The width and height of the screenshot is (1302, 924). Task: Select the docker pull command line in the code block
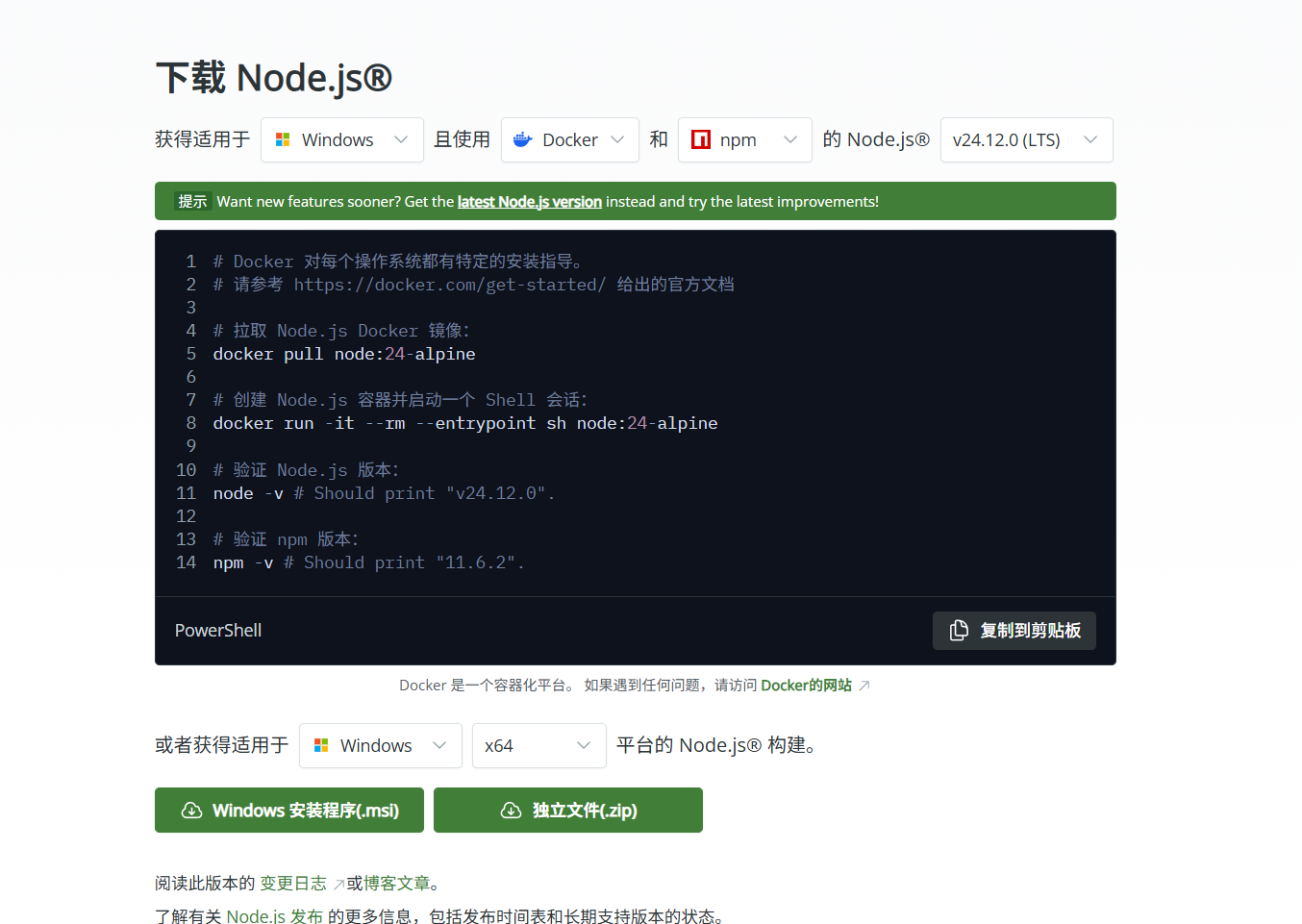pos(343,353)
